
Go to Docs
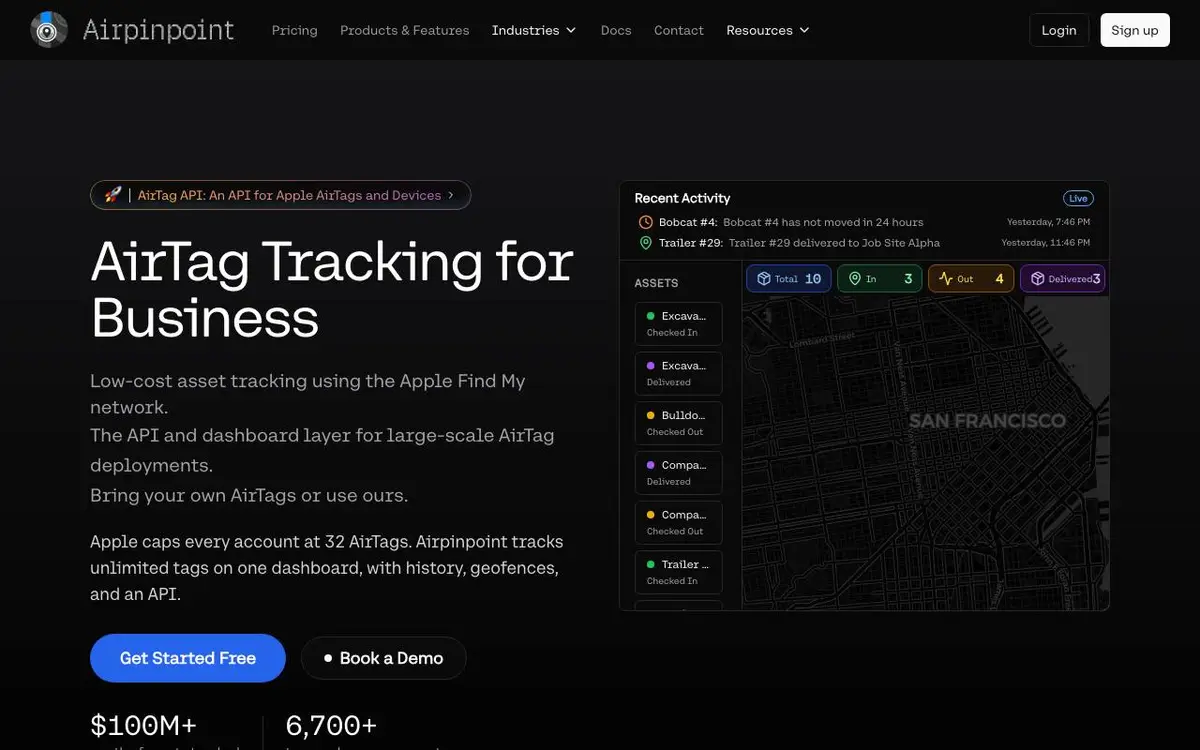tap(616, 30)
